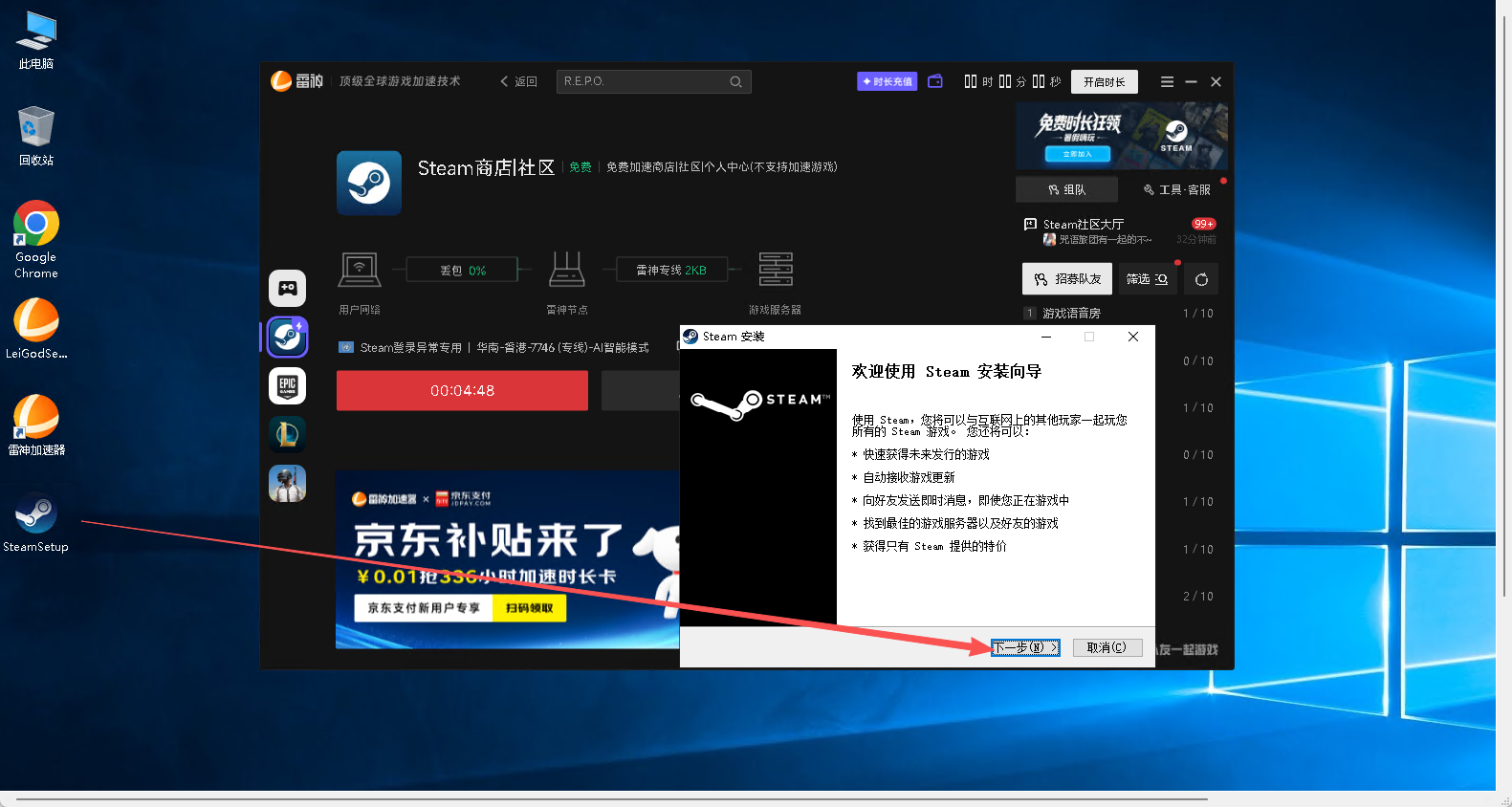Open the 筛选 filter dropdown
Screen dimensions: 1512x807
coord(1147,279)
